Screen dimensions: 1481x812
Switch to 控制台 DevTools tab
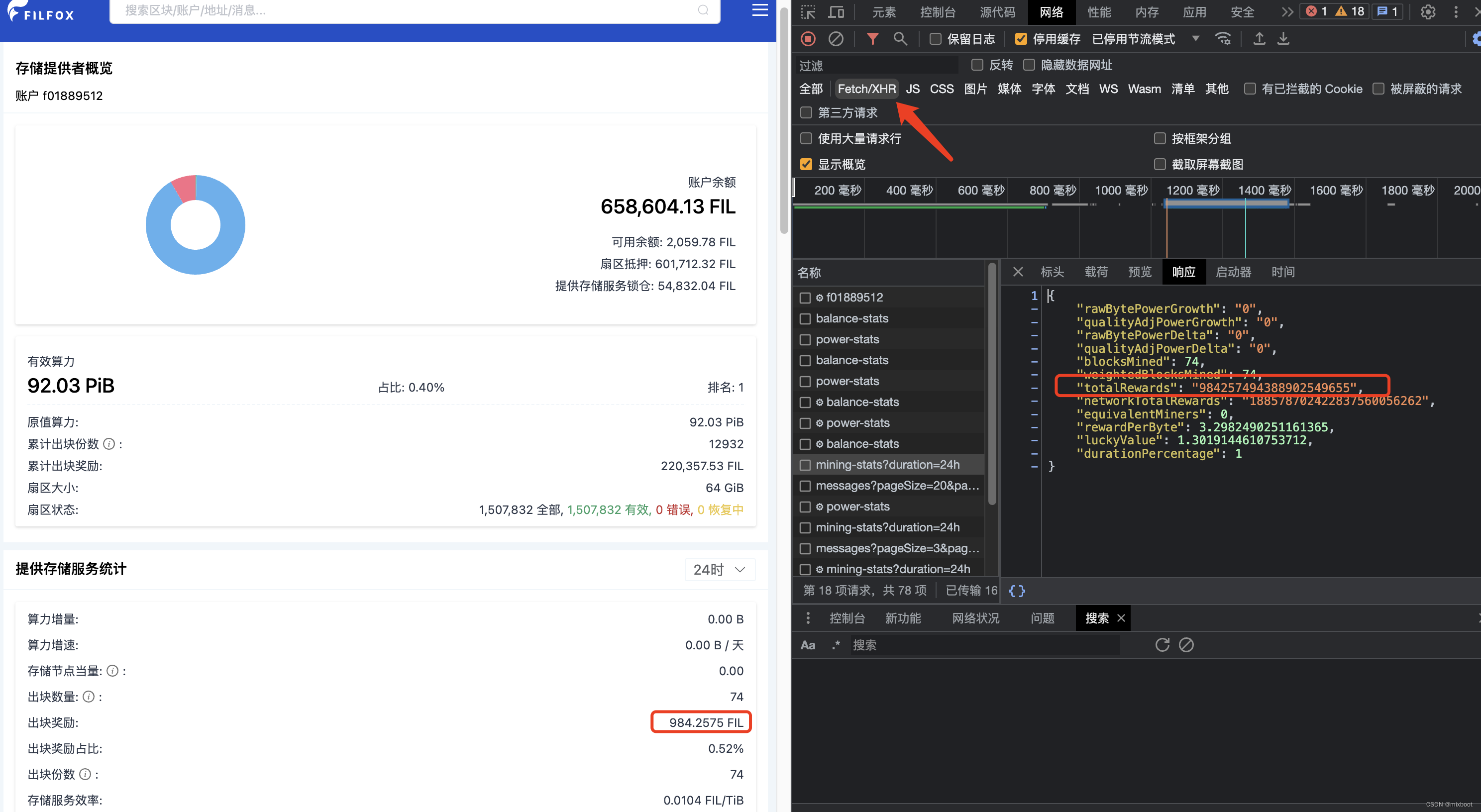point(938,12)
